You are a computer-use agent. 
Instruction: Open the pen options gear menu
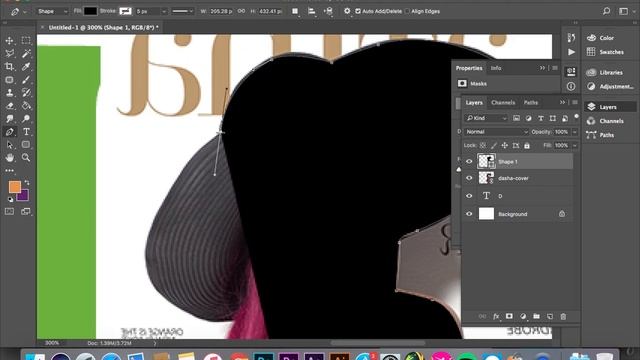coord(347,11)
